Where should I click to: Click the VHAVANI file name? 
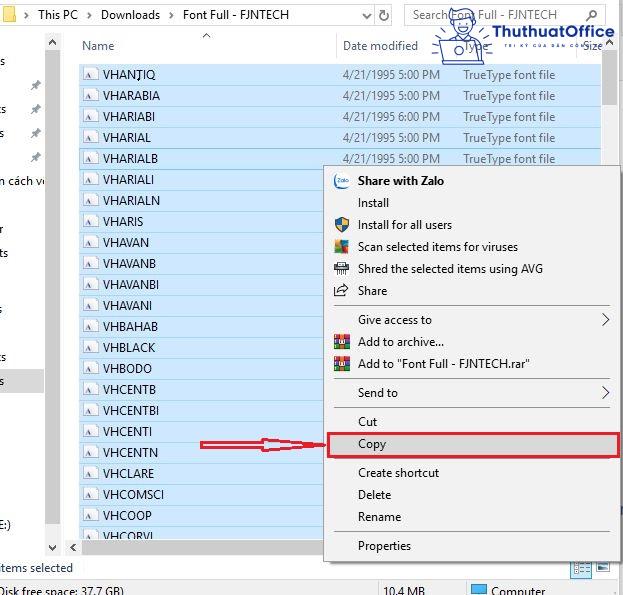(127, 305)
